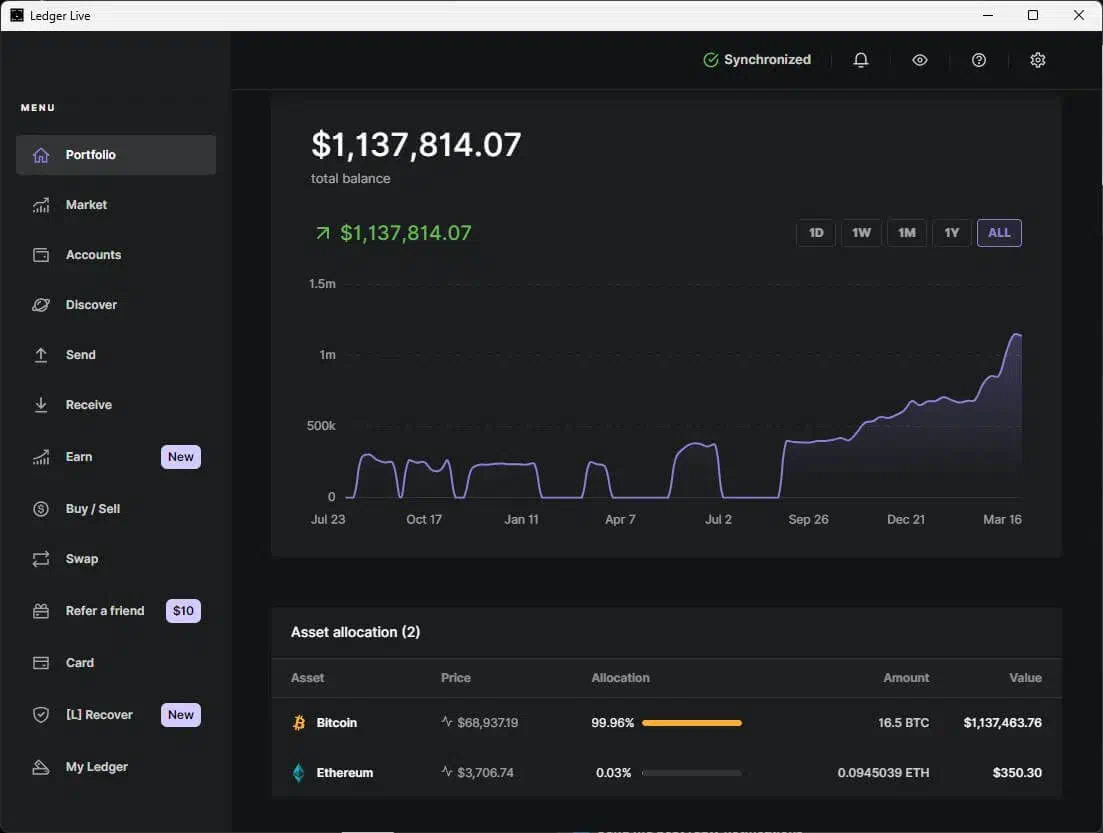Click the Ethereum asset name
1103x833 pixels.
click(x=345, y=772)
